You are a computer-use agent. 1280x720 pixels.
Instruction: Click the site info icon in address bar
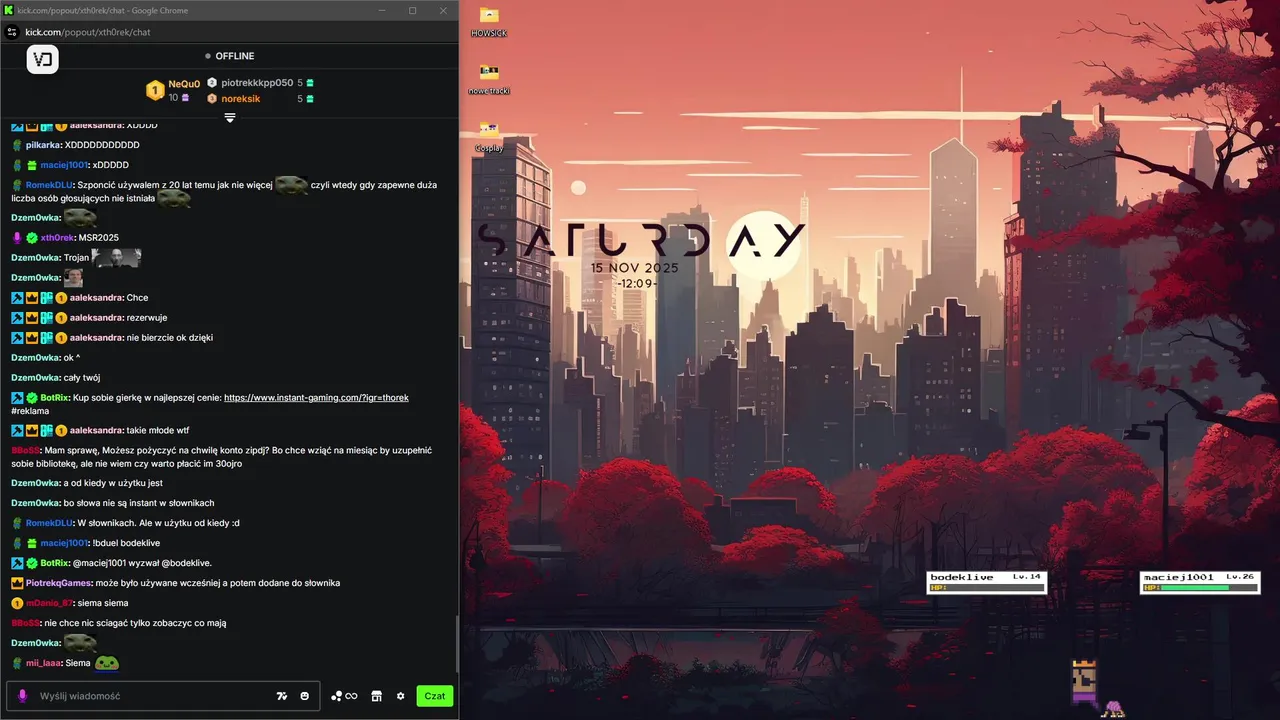pyautogui.click(x=12, y=32)
